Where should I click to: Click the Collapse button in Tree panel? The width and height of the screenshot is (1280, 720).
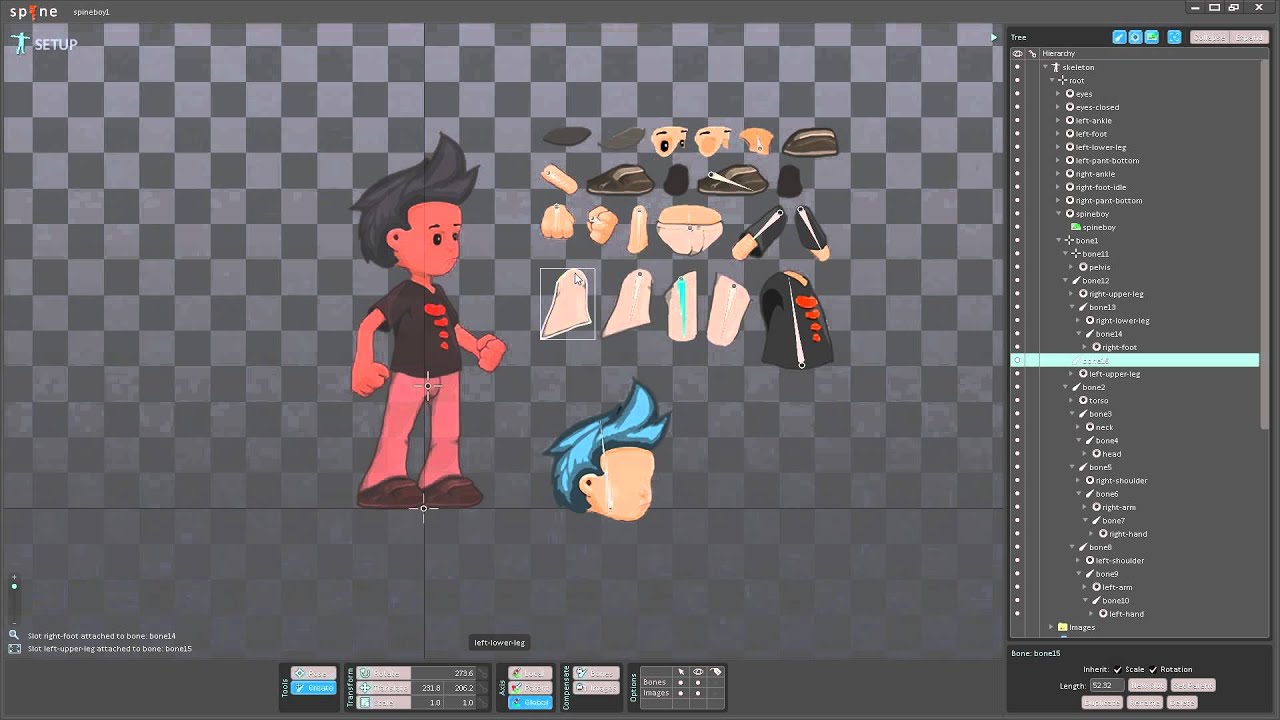point(1209,37)
